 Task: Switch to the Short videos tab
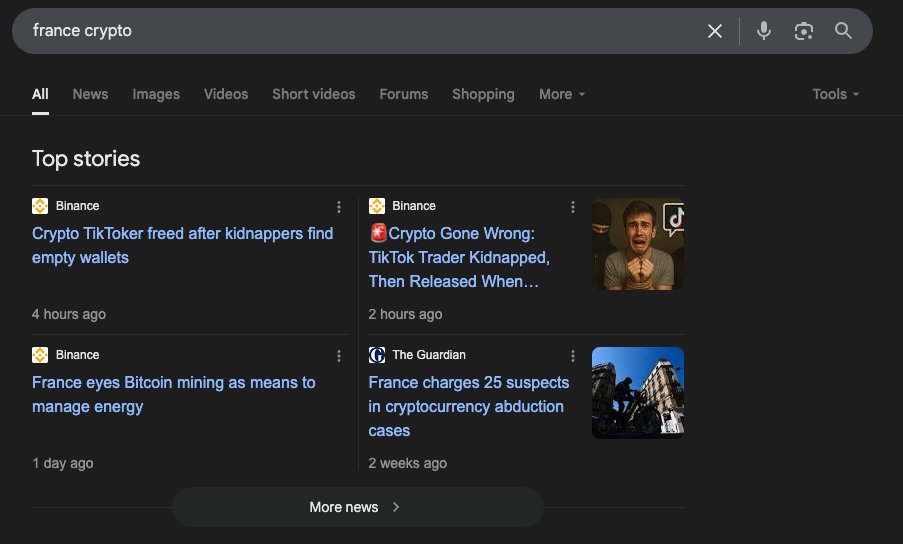click(314, 94)
